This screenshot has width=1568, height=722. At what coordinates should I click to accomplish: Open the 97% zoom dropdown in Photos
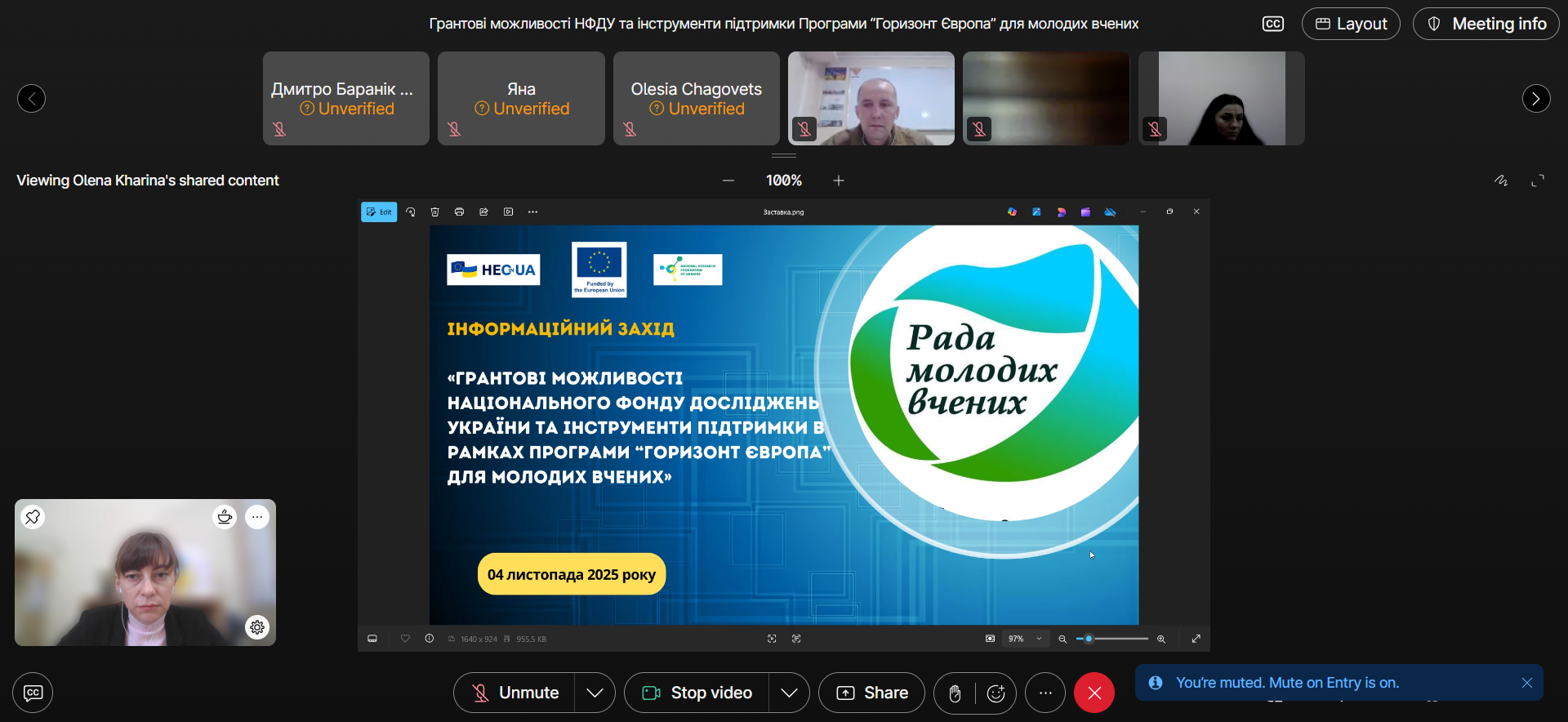point(1026,639)
